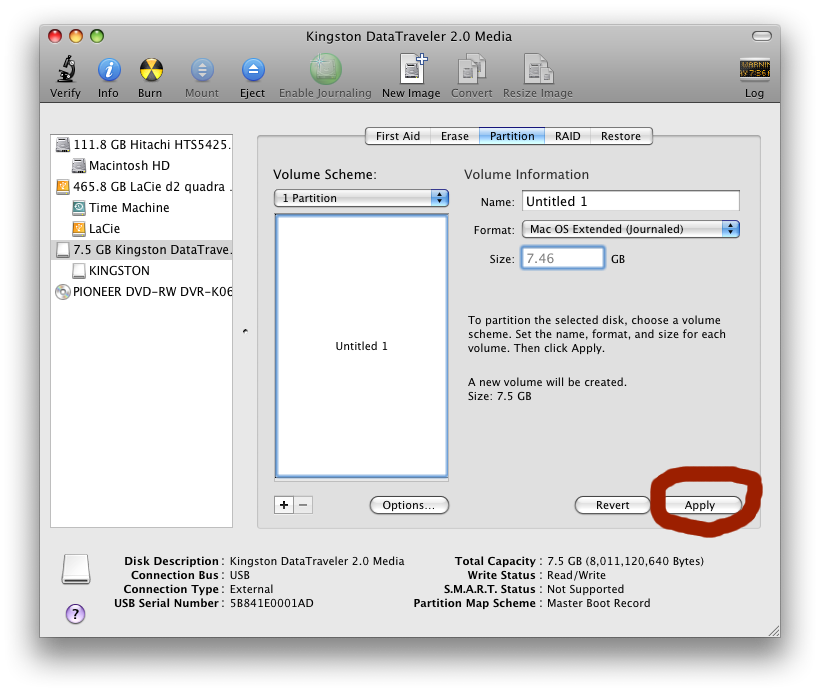Remove partition with minus button

pyautogui.click(x=303, y=505)
